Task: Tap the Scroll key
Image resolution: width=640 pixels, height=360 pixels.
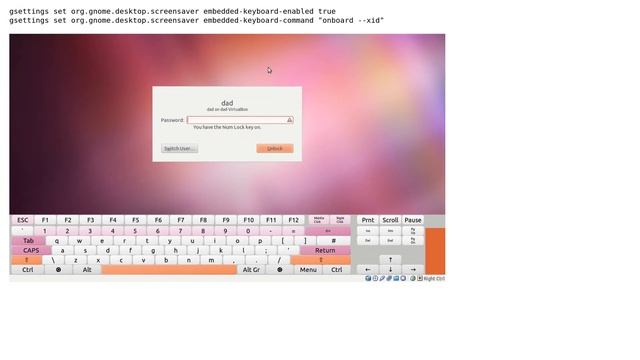Action: [x=390, y=220]
